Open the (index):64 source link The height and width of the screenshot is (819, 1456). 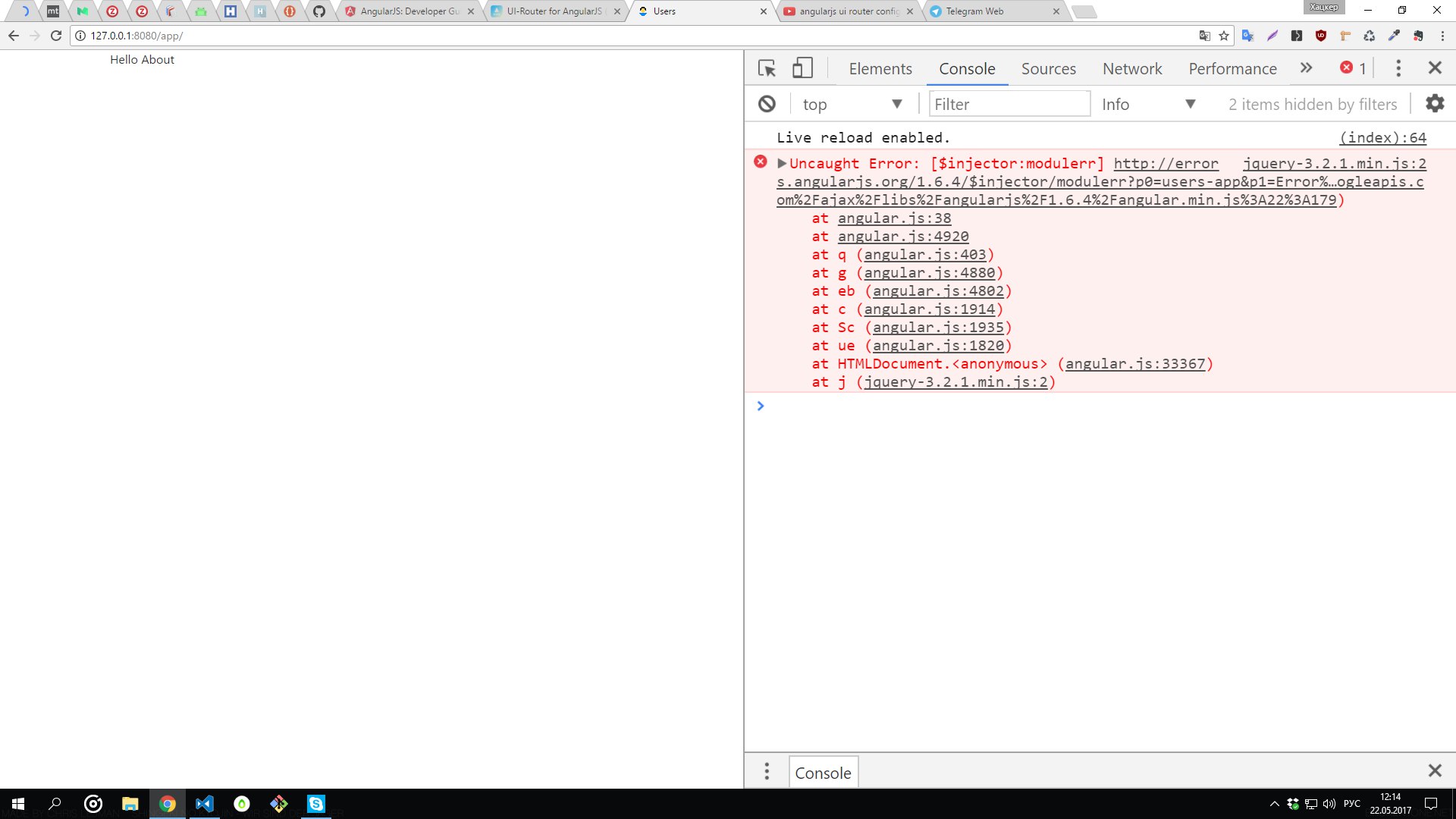pyautogui.click(x=1382, y=138)
